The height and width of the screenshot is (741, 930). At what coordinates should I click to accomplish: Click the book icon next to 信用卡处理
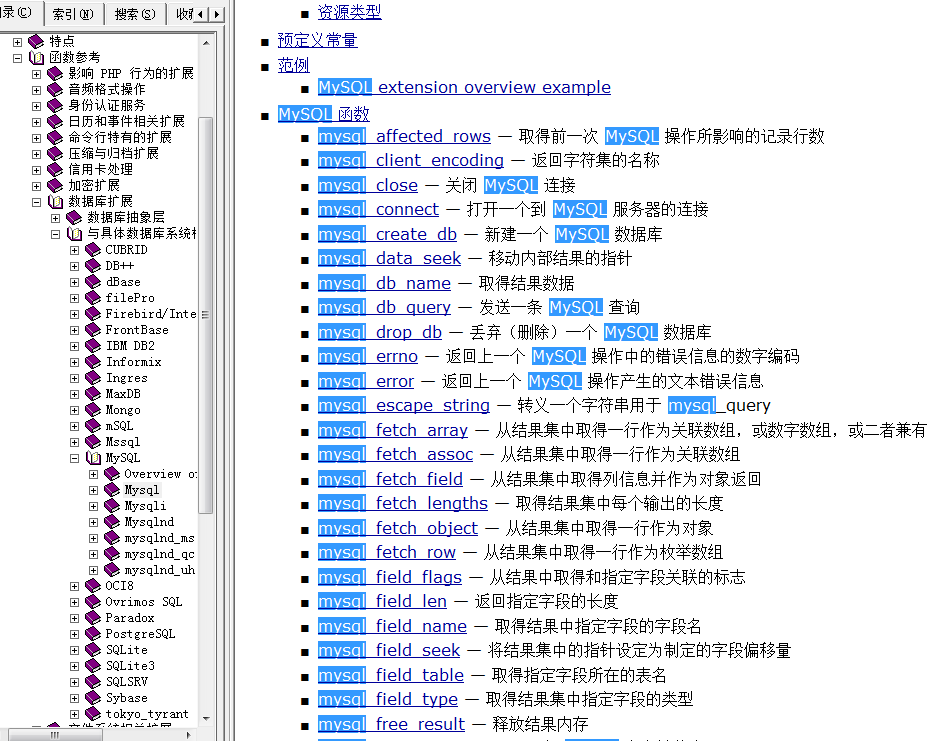pyautogui.click(x=55, y=170)
